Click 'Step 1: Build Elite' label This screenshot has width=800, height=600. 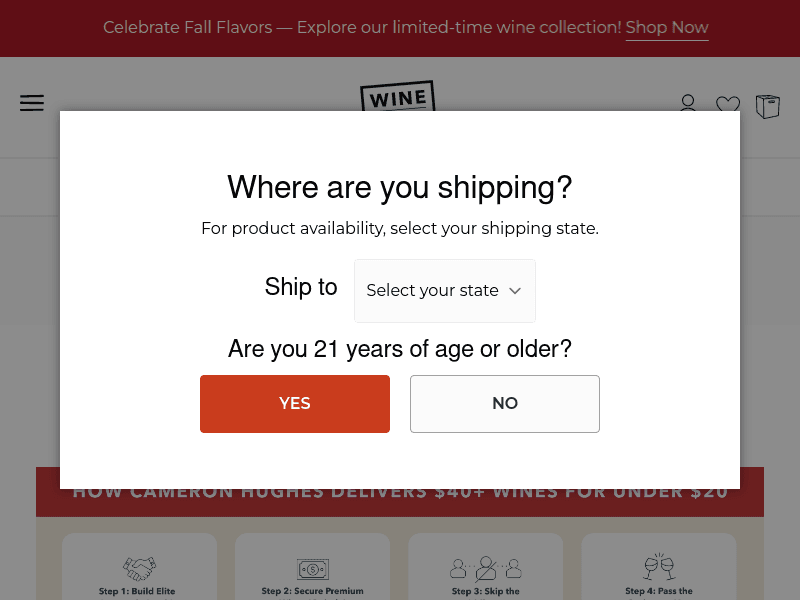click(137, 591)
